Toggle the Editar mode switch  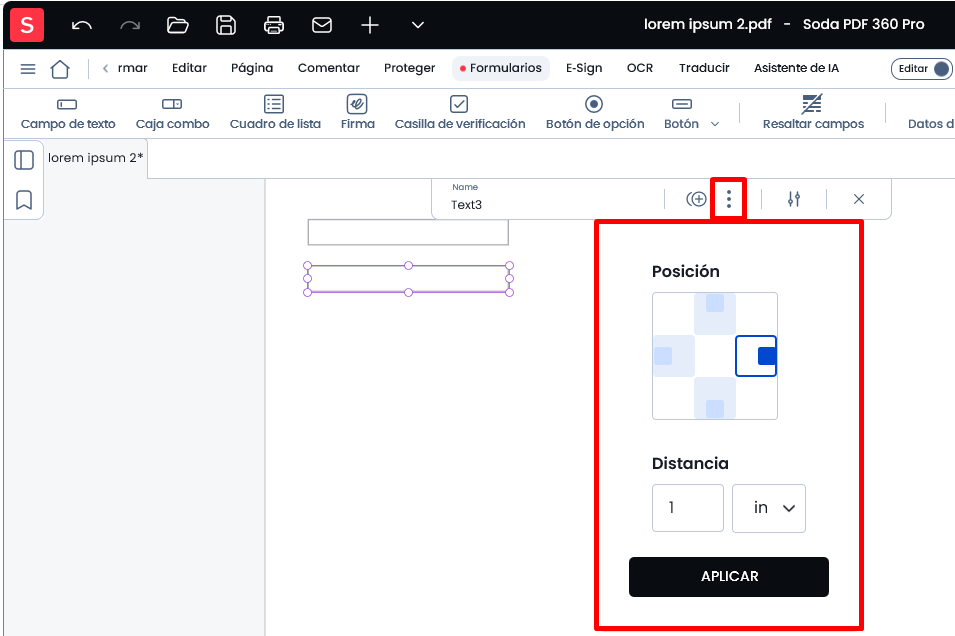click(x=922, y=69)
